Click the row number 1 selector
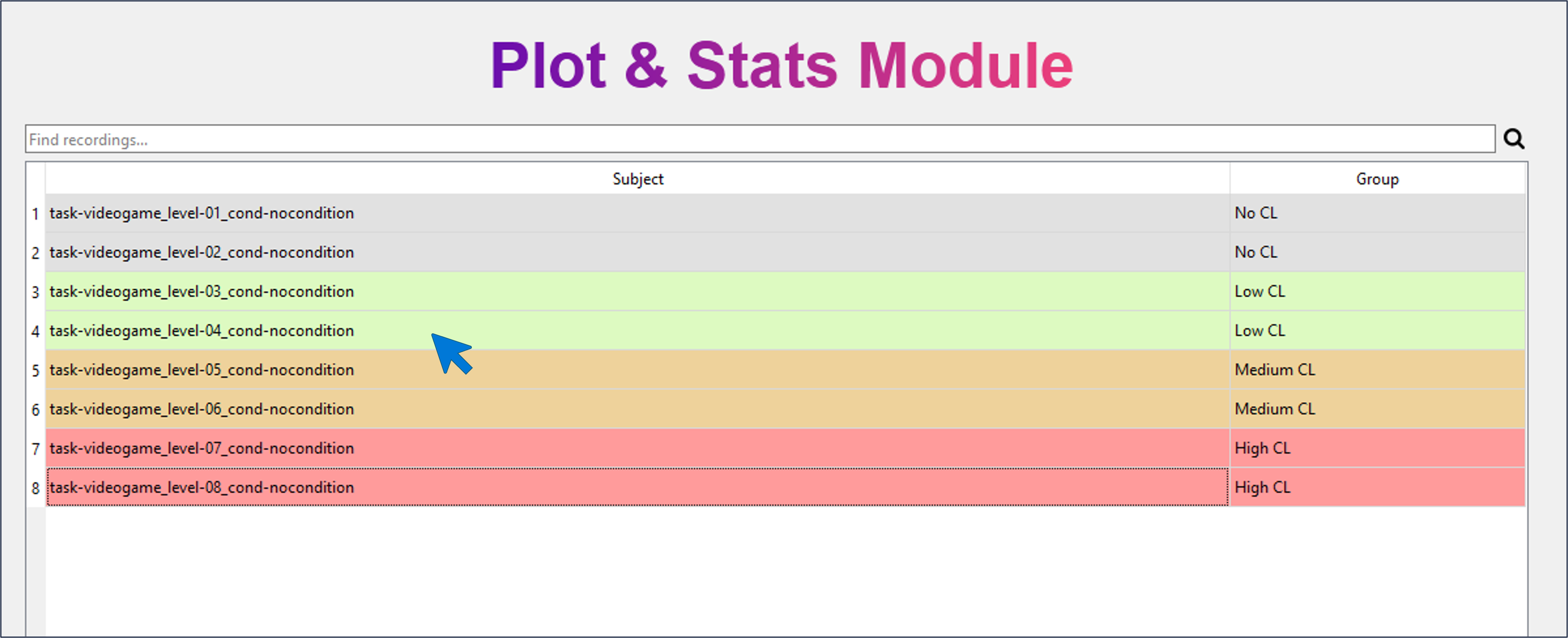Screen dimensions: 1568x638 (x=35, y=213)
